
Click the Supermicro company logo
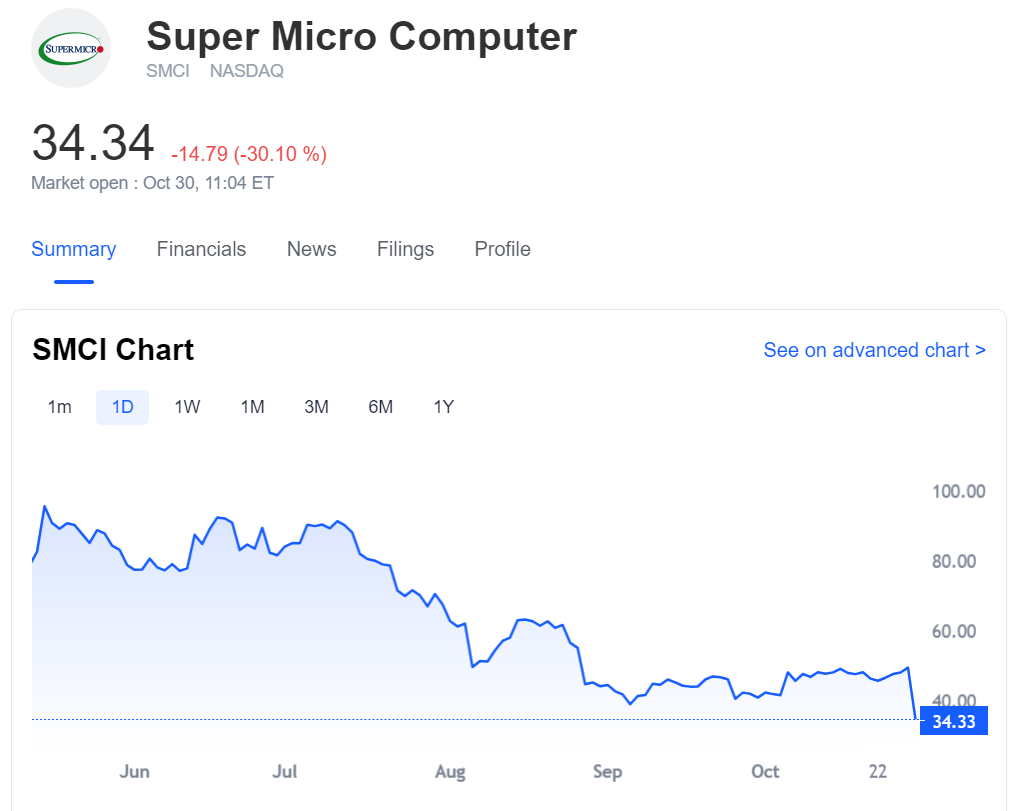71,48
